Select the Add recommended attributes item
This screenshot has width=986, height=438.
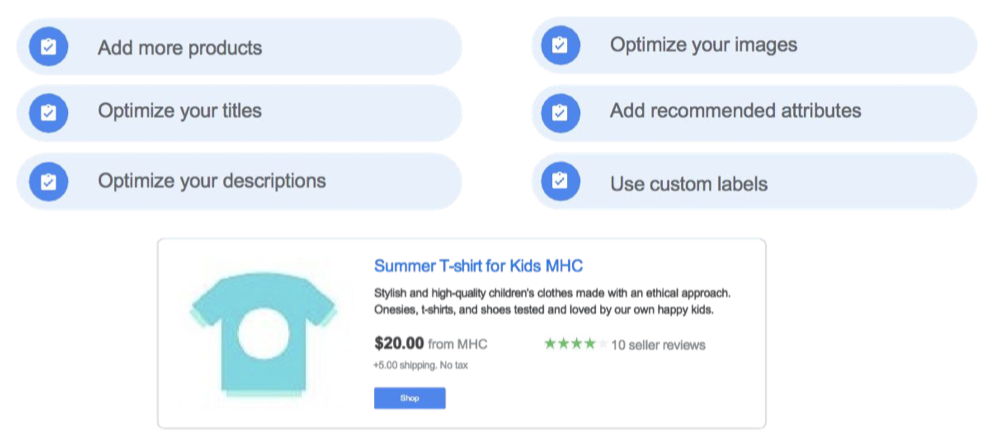(735, 111)
